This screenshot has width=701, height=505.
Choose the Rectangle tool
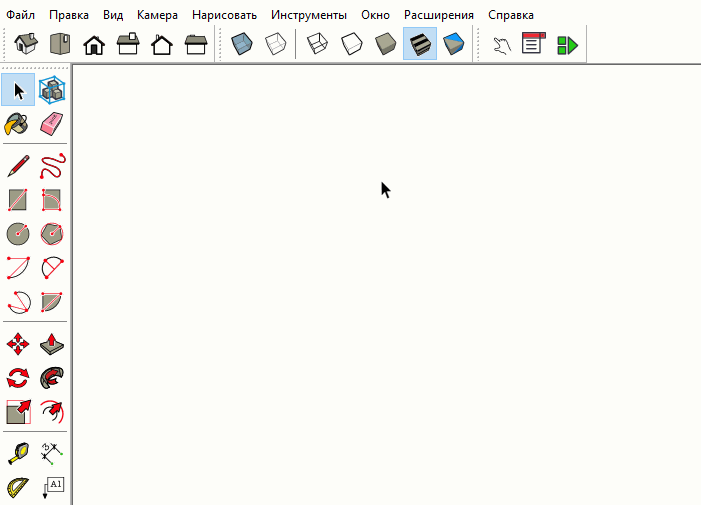tap(18, 200)
